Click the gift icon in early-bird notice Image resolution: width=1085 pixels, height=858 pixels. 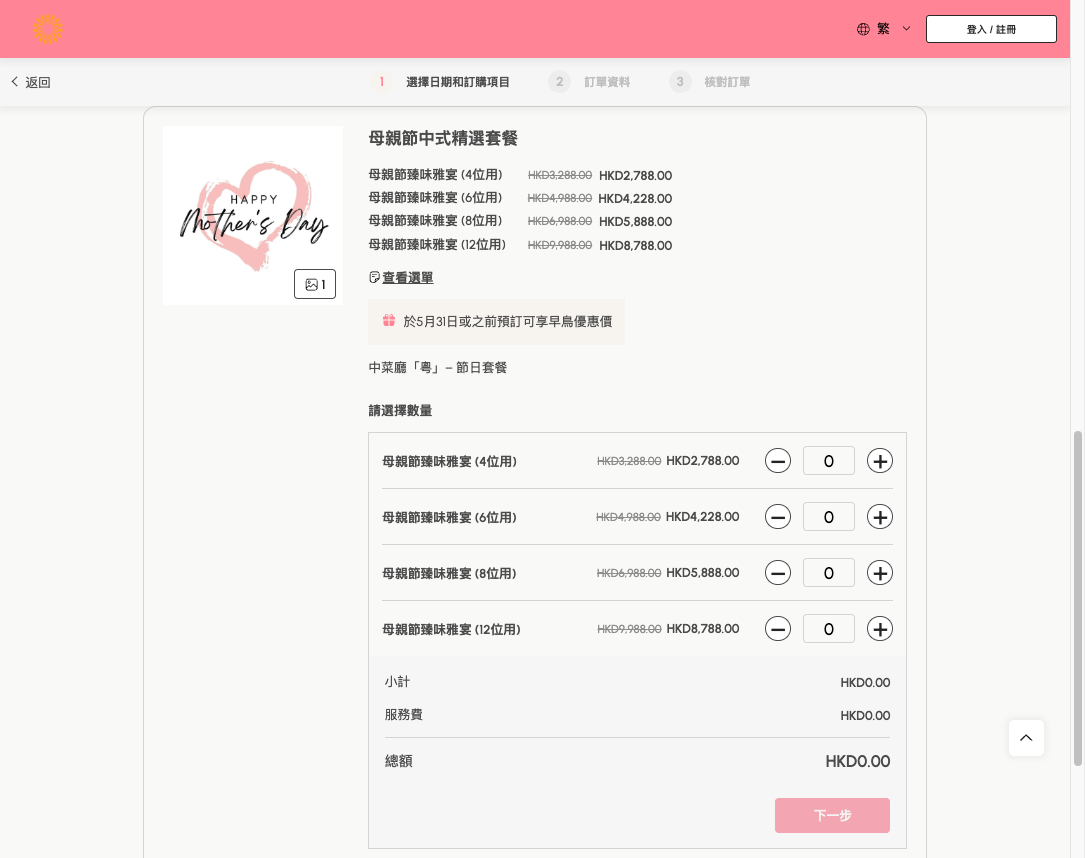tap(389, 320)
